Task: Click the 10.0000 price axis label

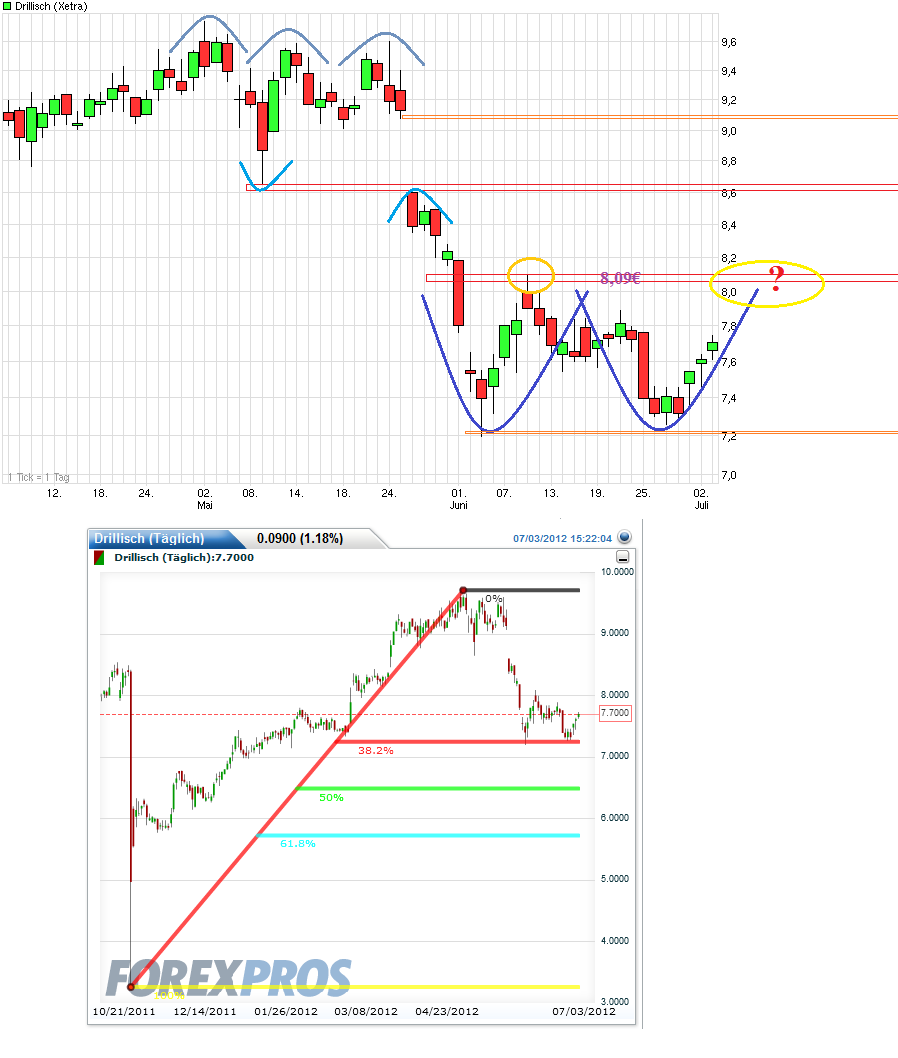Action: coord(617,572)
